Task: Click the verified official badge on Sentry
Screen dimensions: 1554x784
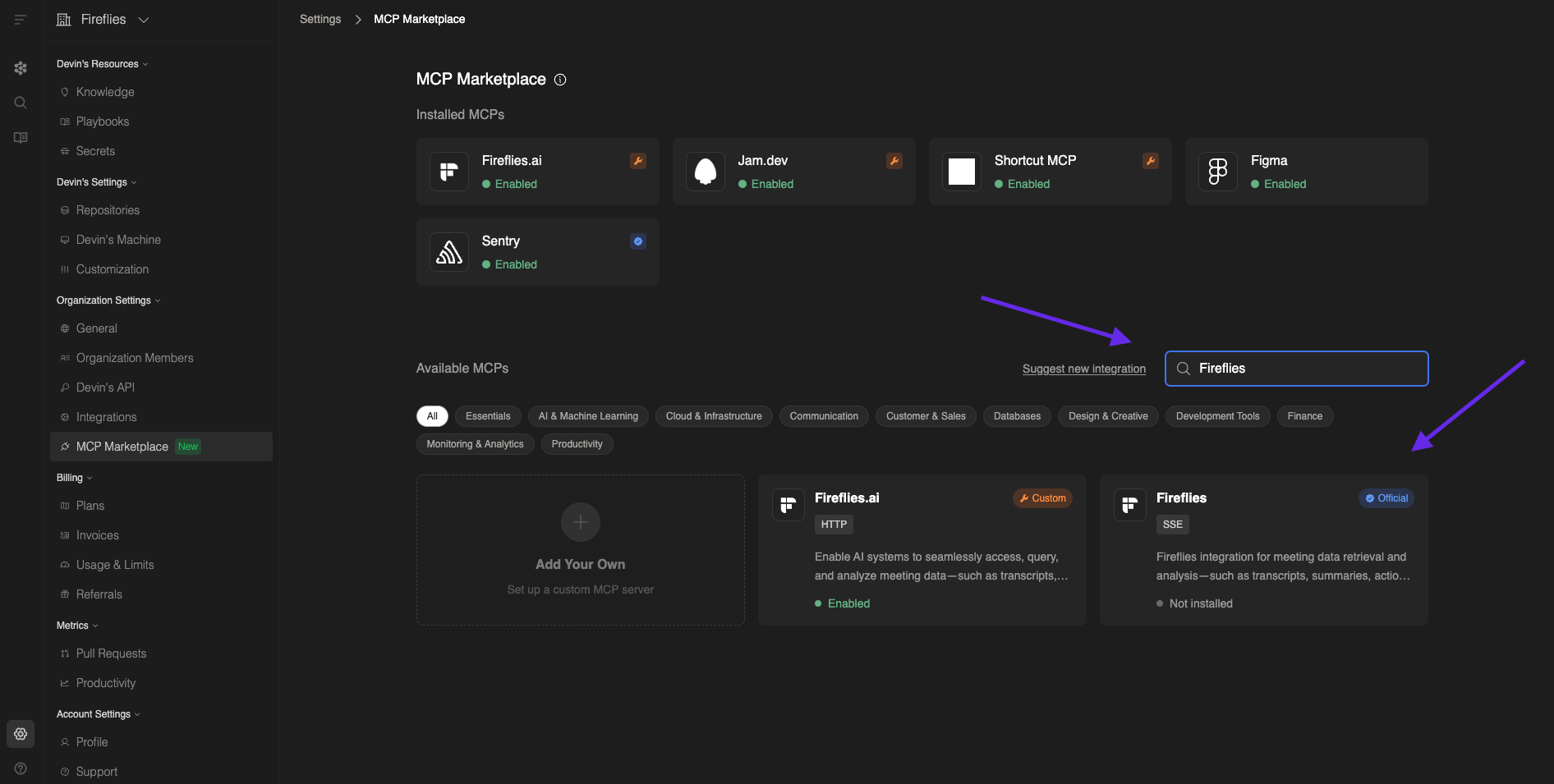Action: [x=638, y=241]
